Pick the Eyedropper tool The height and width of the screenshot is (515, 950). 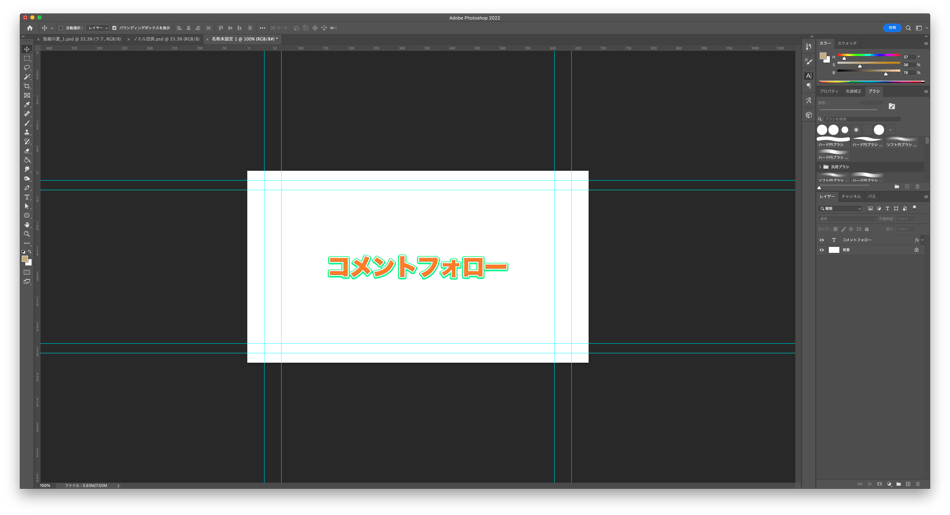point(27,104)
